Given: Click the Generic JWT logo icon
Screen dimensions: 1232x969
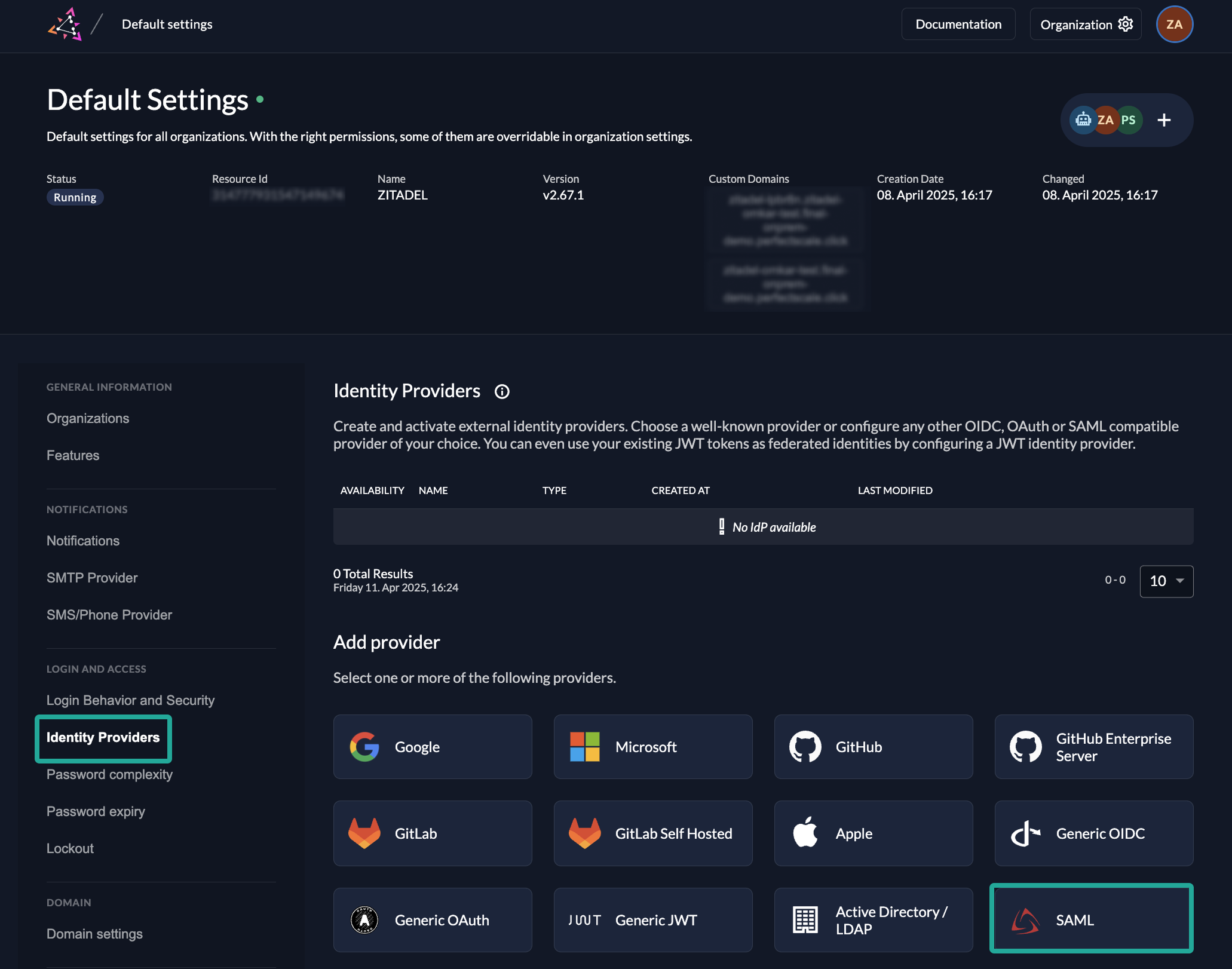Looking at the screenshot, I should pyautogui.click(x=585, y=920).
